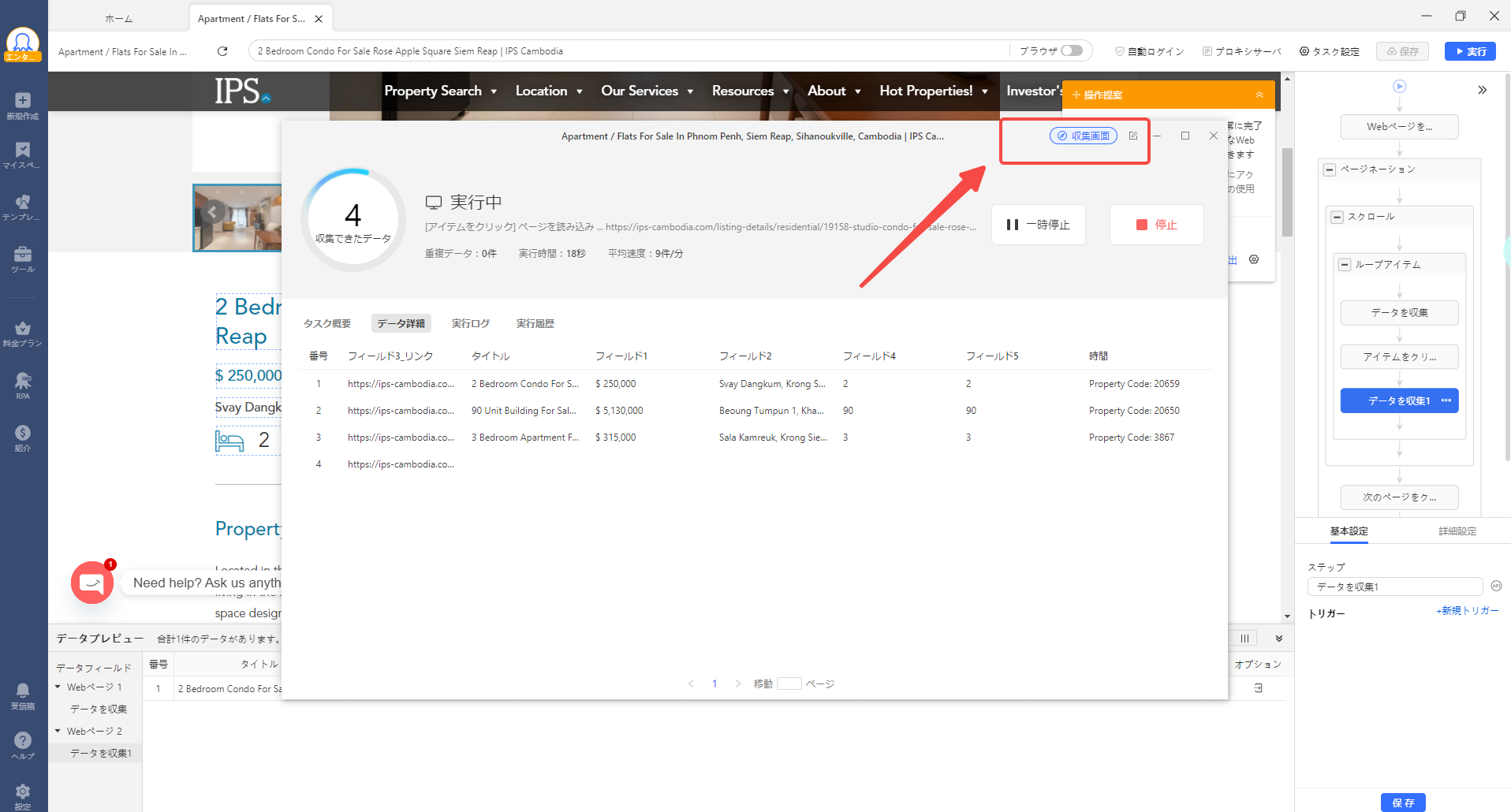Collapse the スクロール node
Viewport: 1511px width, 812px height.
coord(1337,217)
